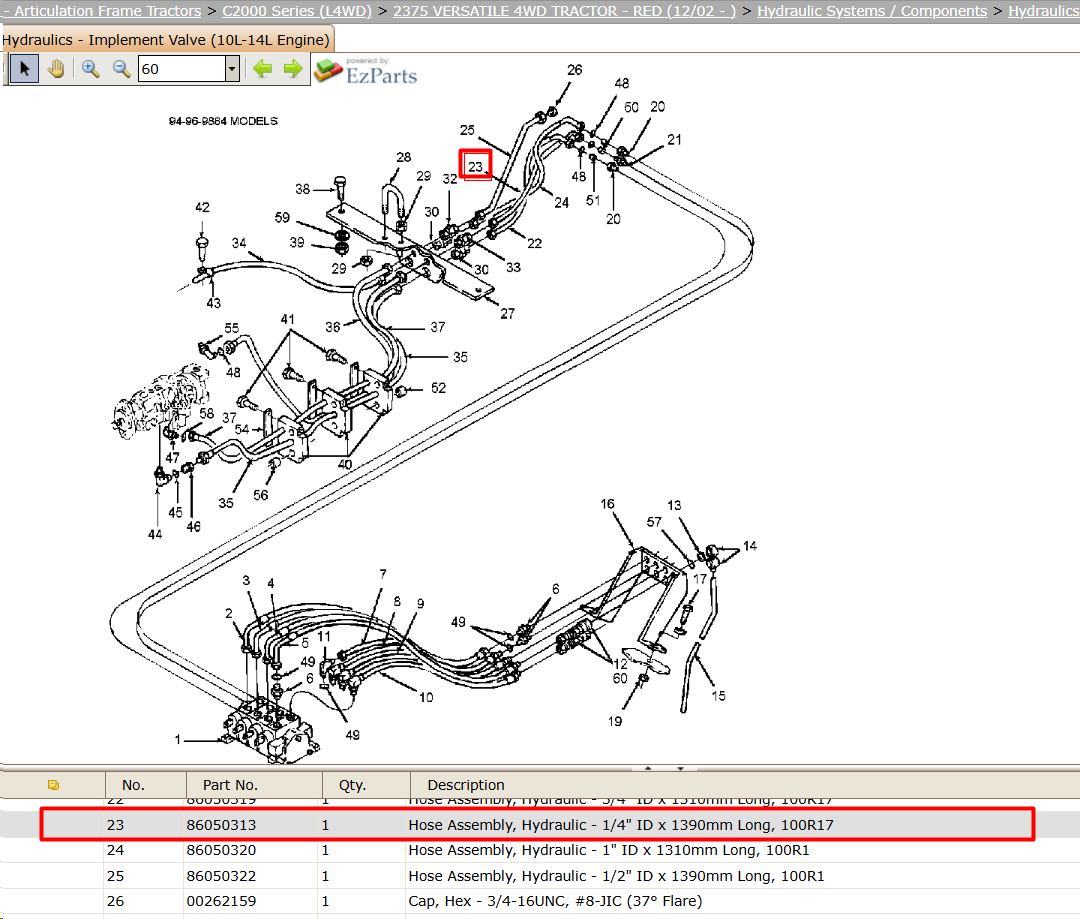Click description Hose Assembly 1/2" ID x 1390mm
Screen dimensions: 1080x919
pos(616,876)
